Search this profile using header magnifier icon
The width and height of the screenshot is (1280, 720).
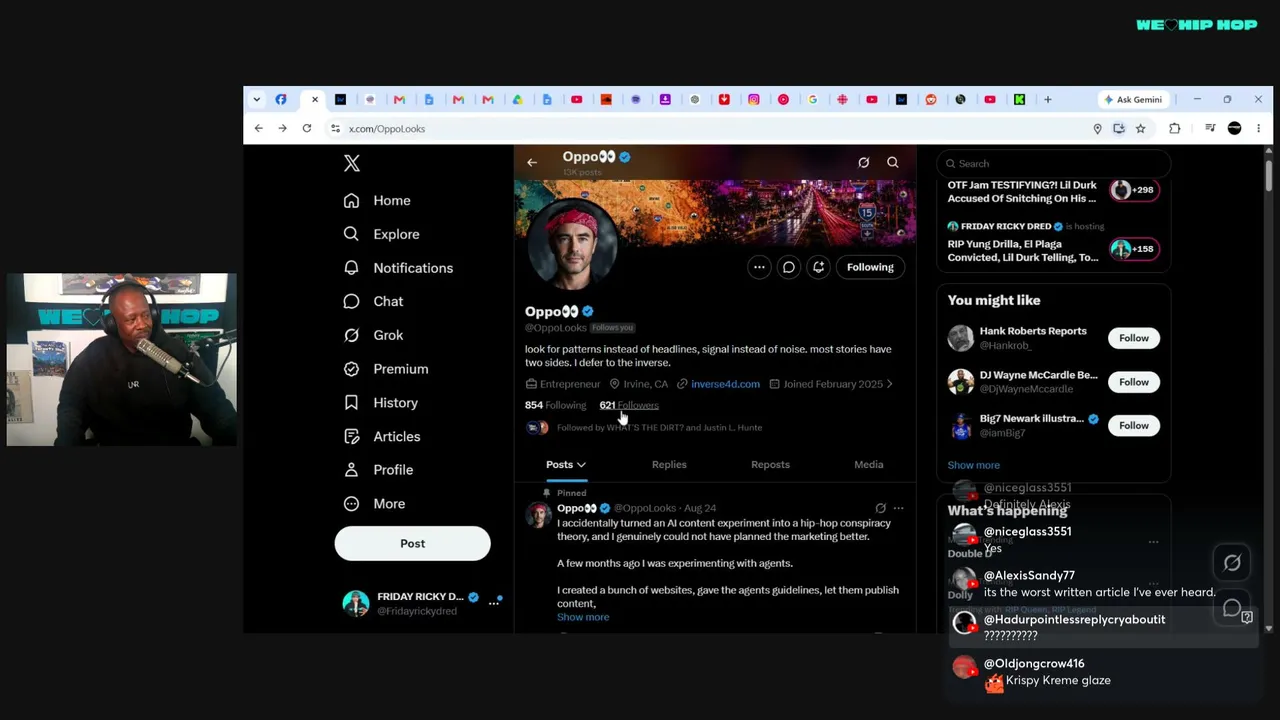(893, 162)
